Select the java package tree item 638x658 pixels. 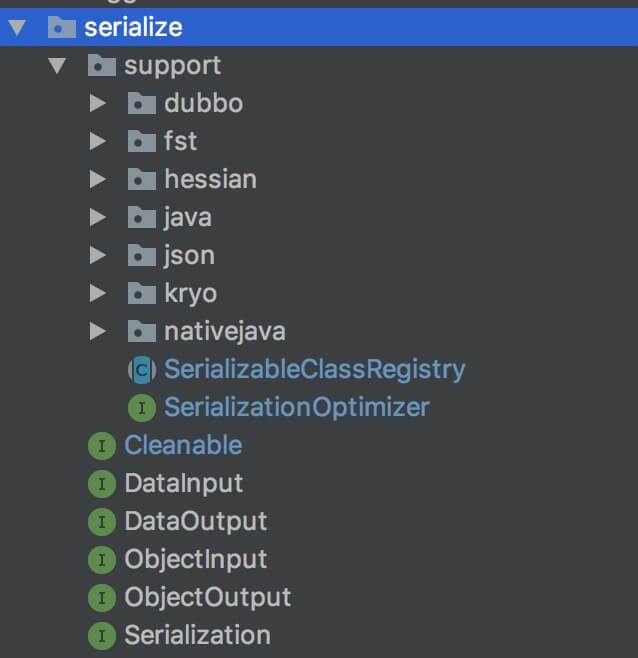187,217
